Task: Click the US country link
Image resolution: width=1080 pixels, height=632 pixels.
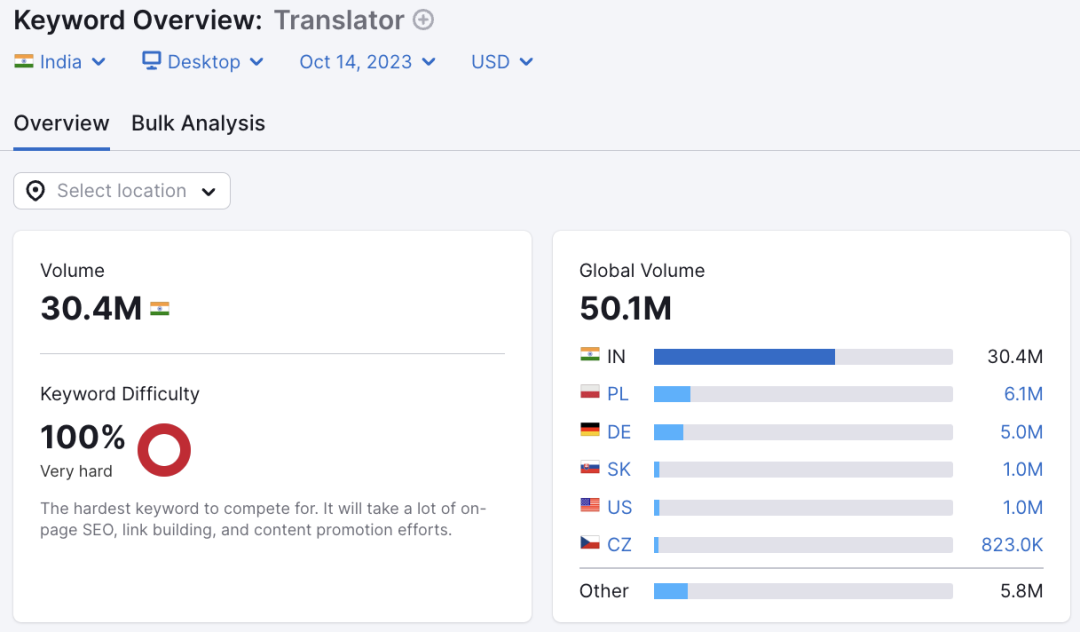Action: point(619,508)
